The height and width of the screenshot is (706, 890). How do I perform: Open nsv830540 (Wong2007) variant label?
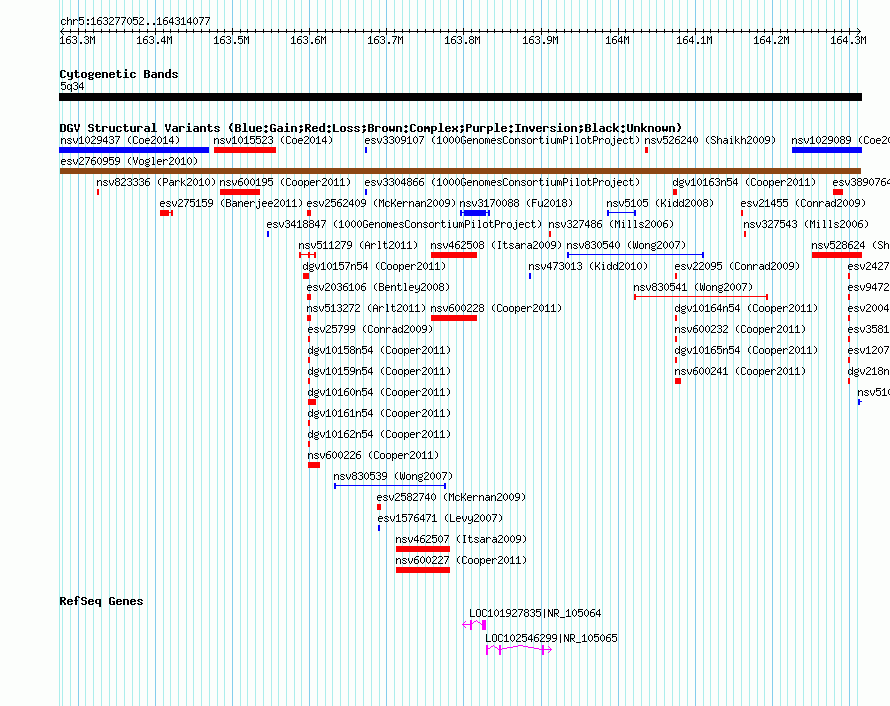(x=627, y=245)
